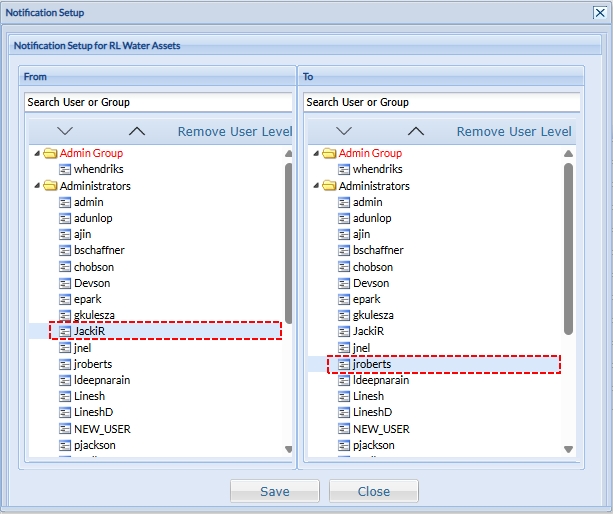This screenshot has width=613, height=514.
Task: Click the down chevron in To panel
Action: coord(344,131)
